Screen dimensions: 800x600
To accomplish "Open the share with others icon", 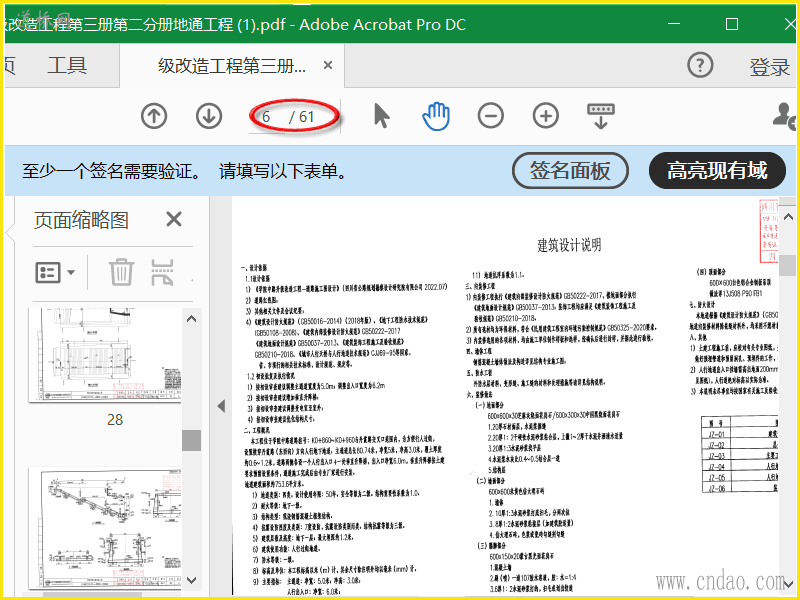I will pyautogui.click(x=785, y=116).
